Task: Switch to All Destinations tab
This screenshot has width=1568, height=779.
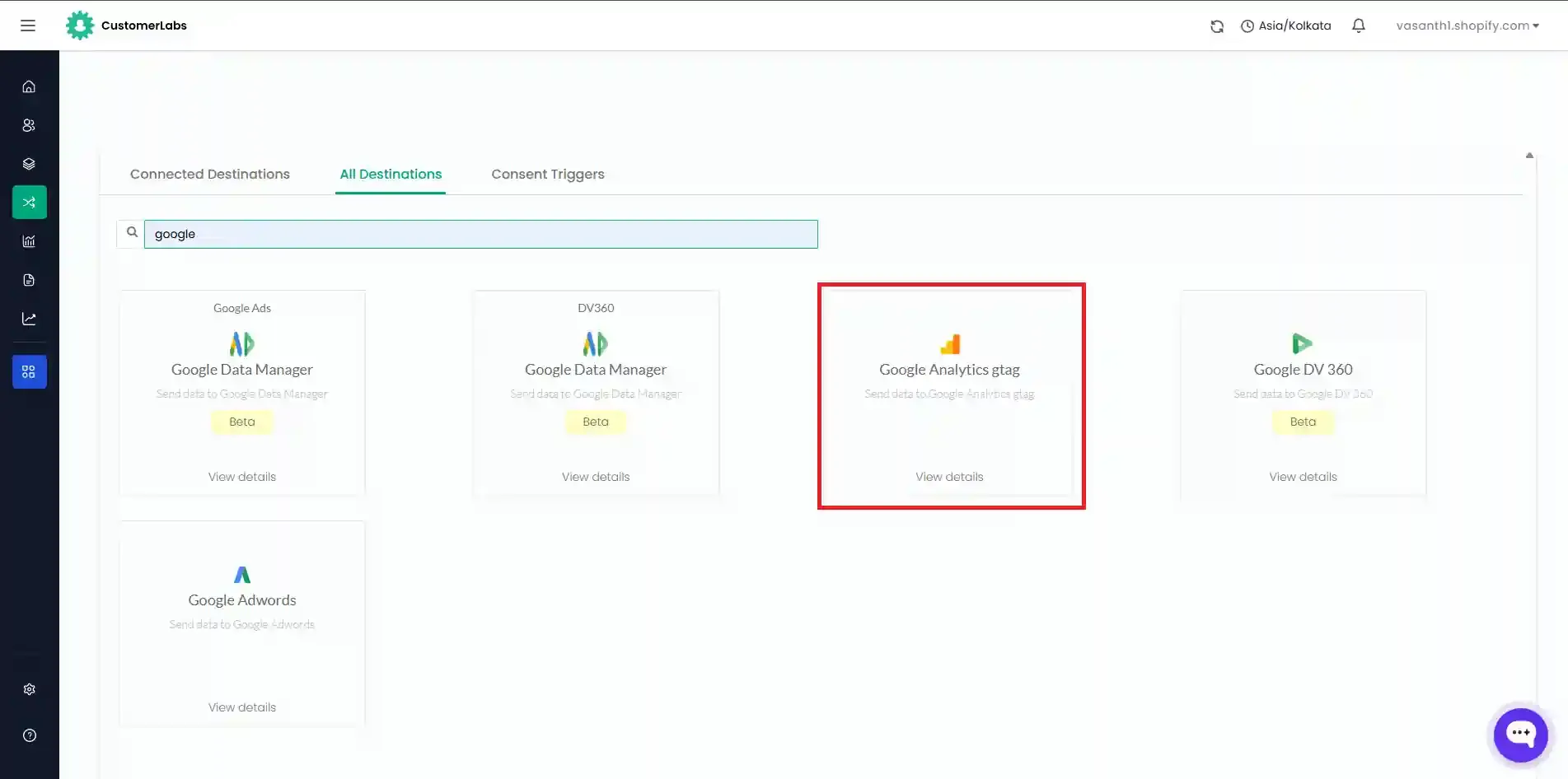Action: coord(391,175)
